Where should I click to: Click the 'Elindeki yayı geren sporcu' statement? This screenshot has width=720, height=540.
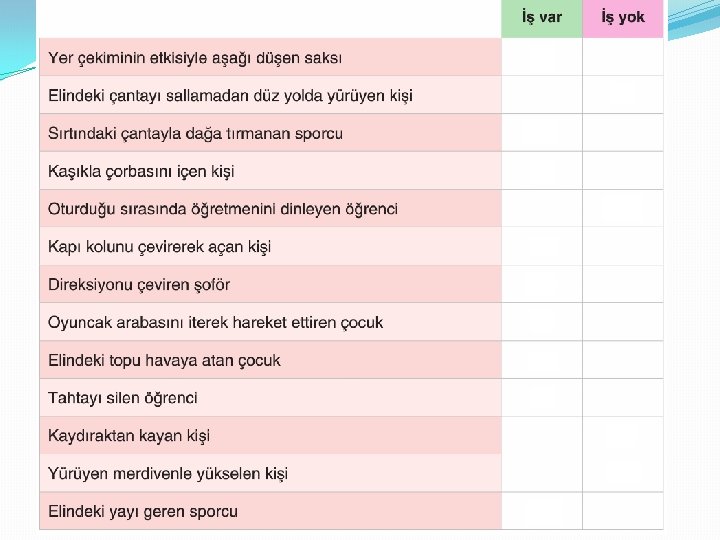tap(143, 511)
